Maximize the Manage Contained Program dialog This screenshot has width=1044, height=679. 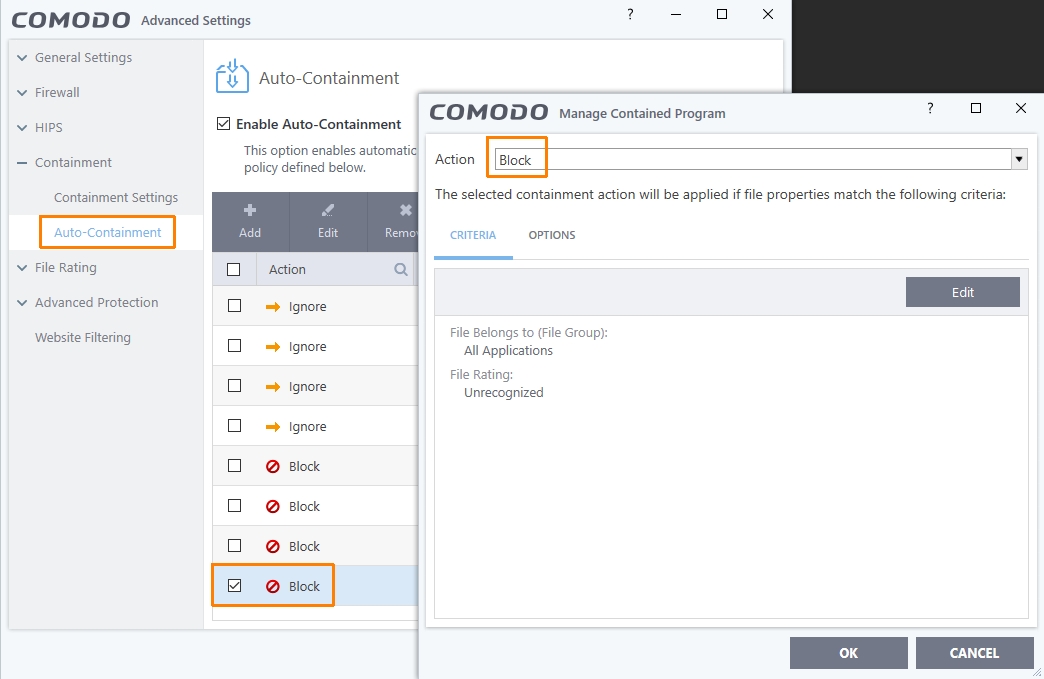click(x=976, y=108)
